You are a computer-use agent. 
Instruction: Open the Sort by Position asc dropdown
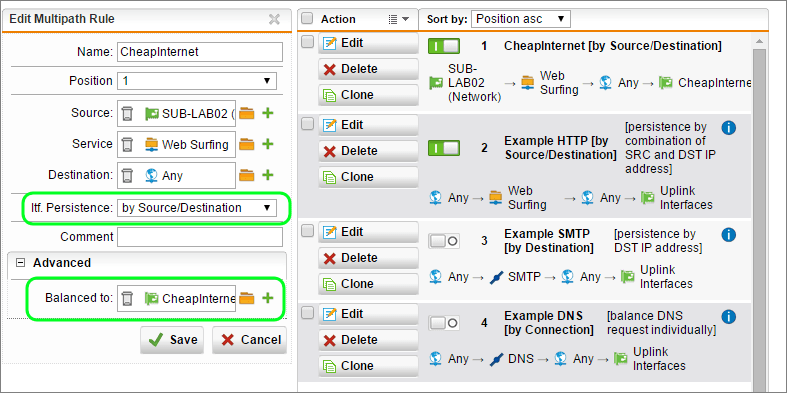point(520,19)
